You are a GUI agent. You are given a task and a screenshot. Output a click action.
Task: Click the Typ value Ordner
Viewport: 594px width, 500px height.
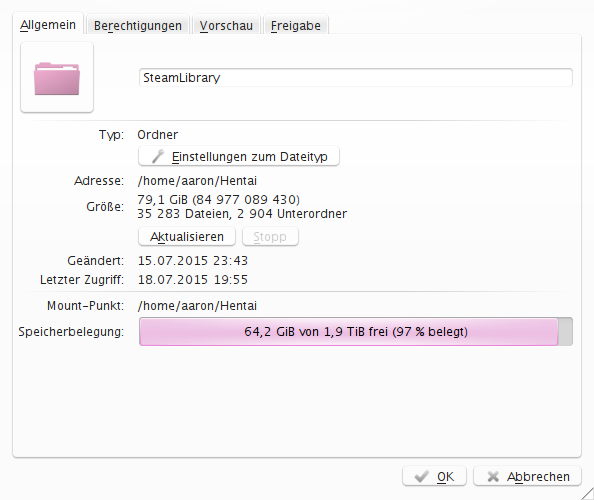(158, 134)
